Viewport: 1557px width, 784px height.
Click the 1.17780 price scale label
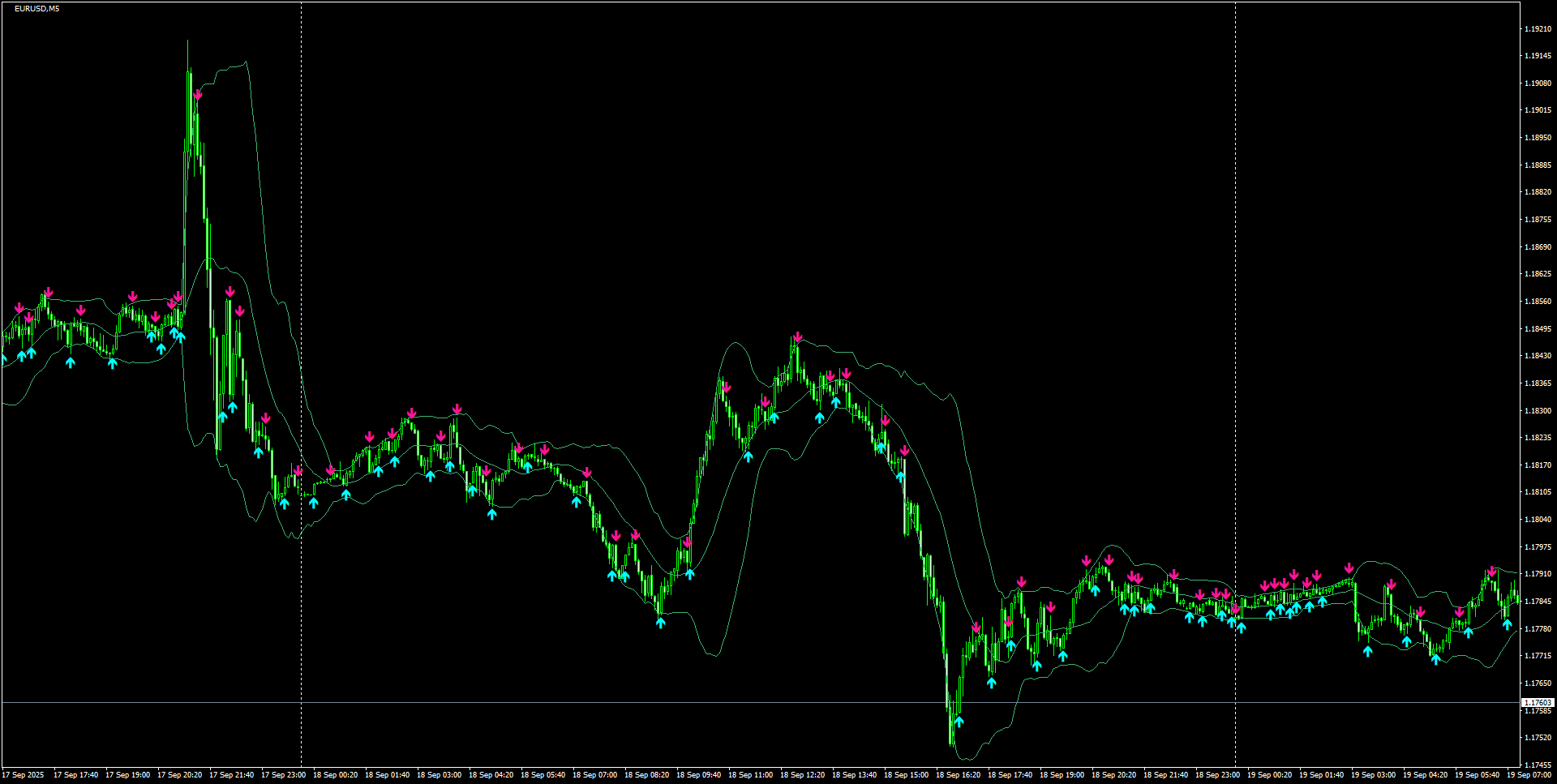[x=1538, y=629]
